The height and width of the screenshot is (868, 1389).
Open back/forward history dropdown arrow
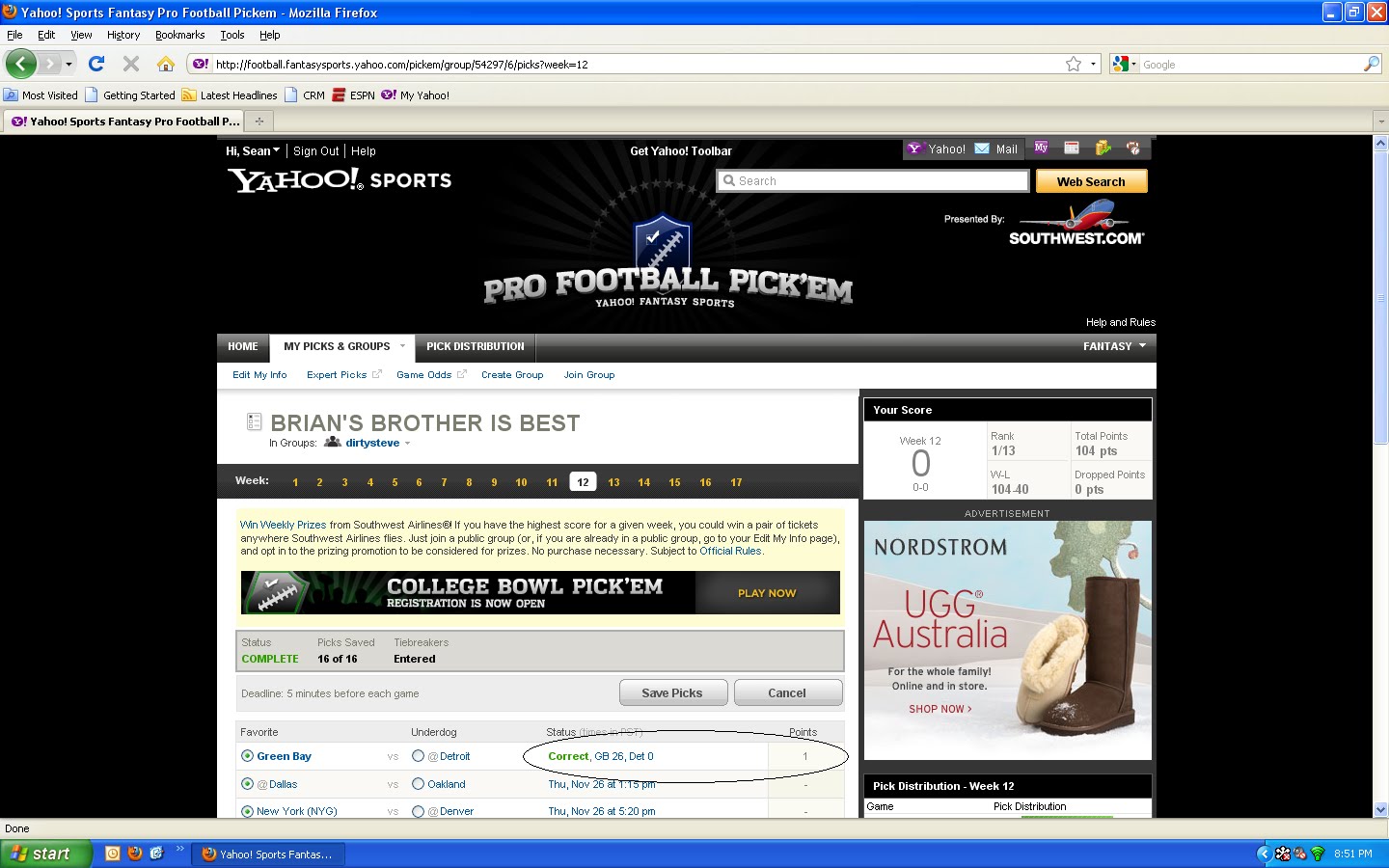[x=68, y=64]
